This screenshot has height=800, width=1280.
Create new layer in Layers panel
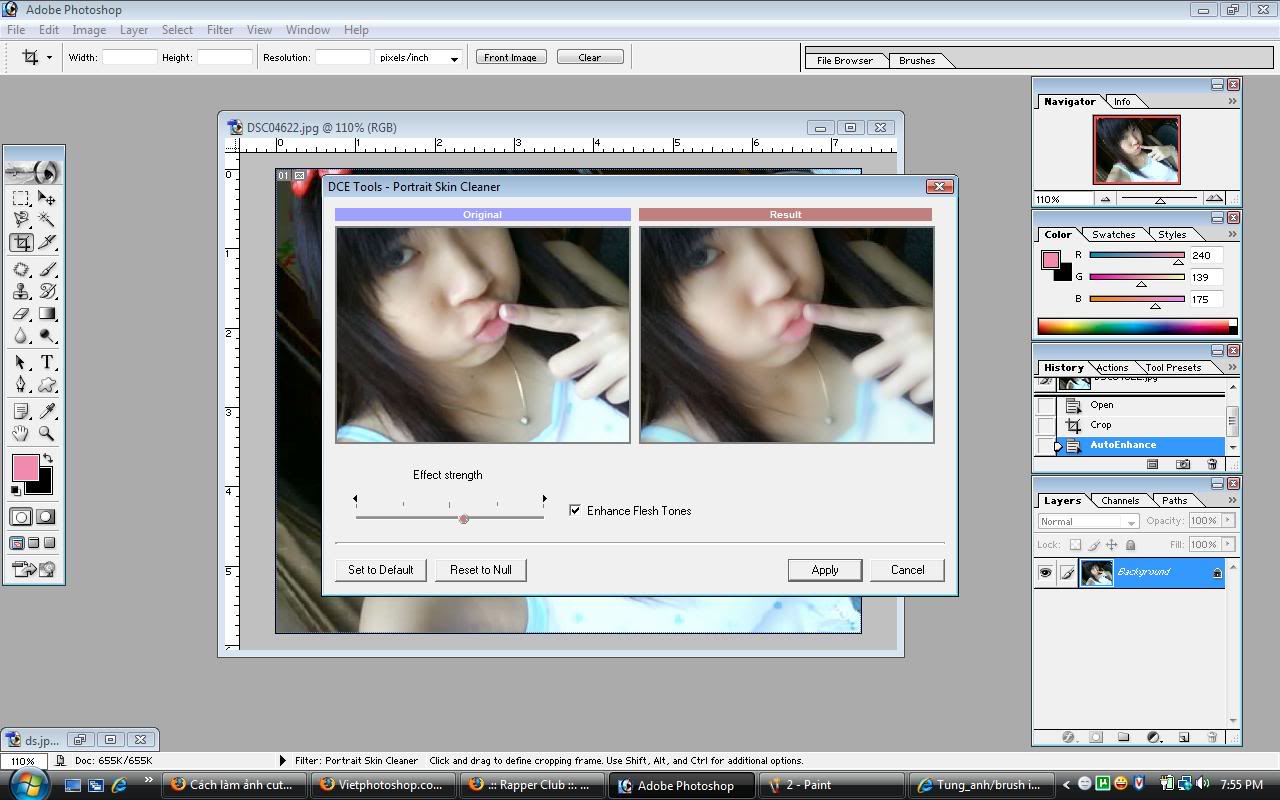(x=1184, y=737)
